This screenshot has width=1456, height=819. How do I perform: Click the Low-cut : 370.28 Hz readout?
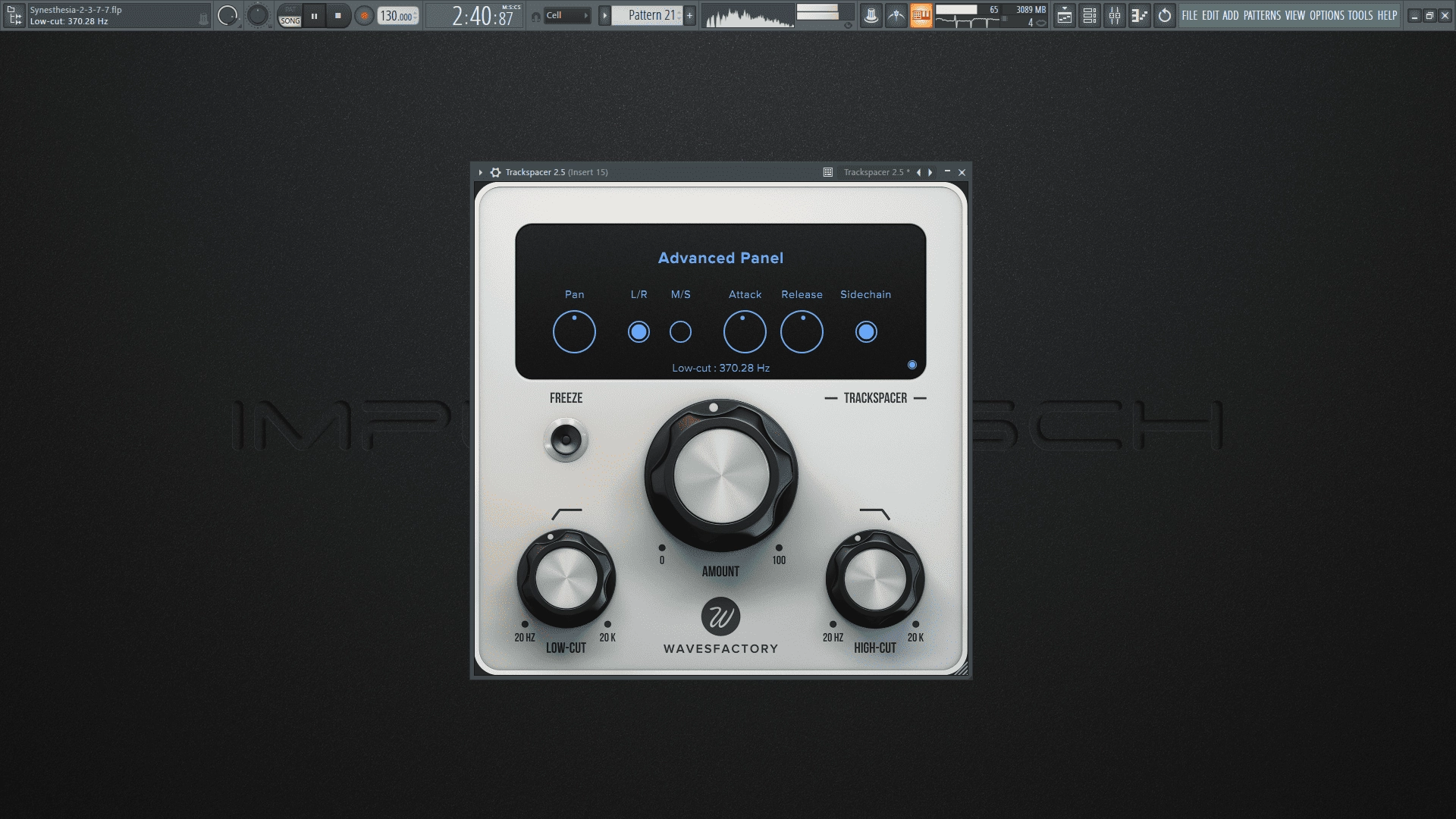click(x=720, y=368)
